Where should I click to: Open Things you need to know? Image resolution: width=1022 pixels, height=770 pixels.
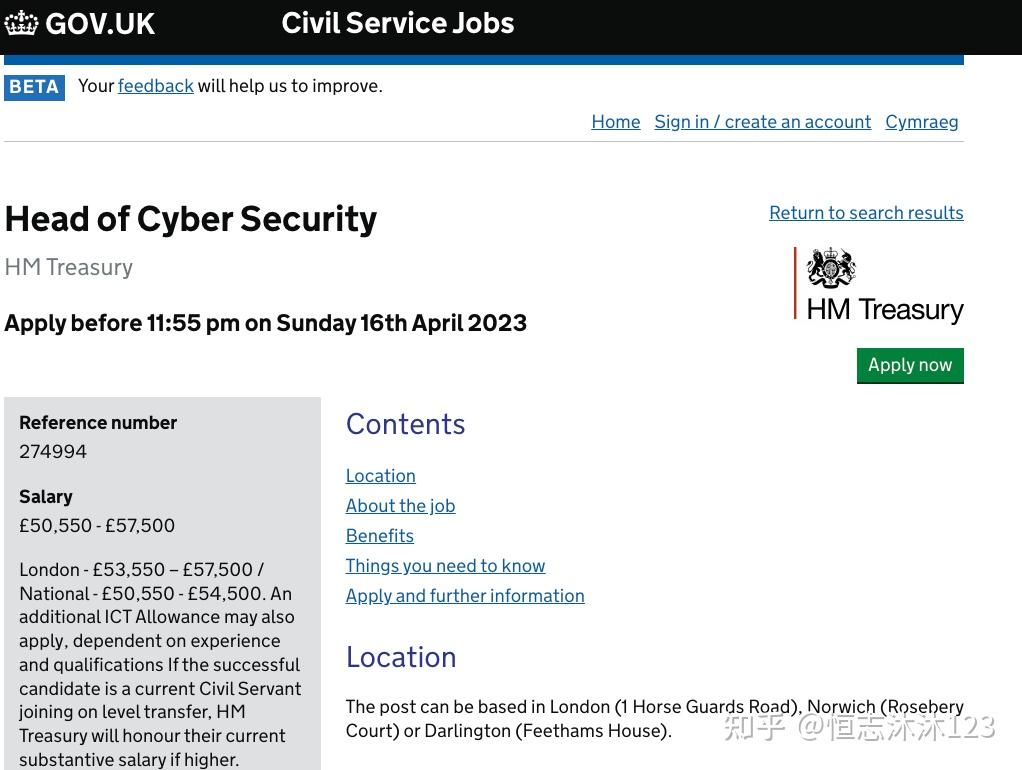coord(445,566)
